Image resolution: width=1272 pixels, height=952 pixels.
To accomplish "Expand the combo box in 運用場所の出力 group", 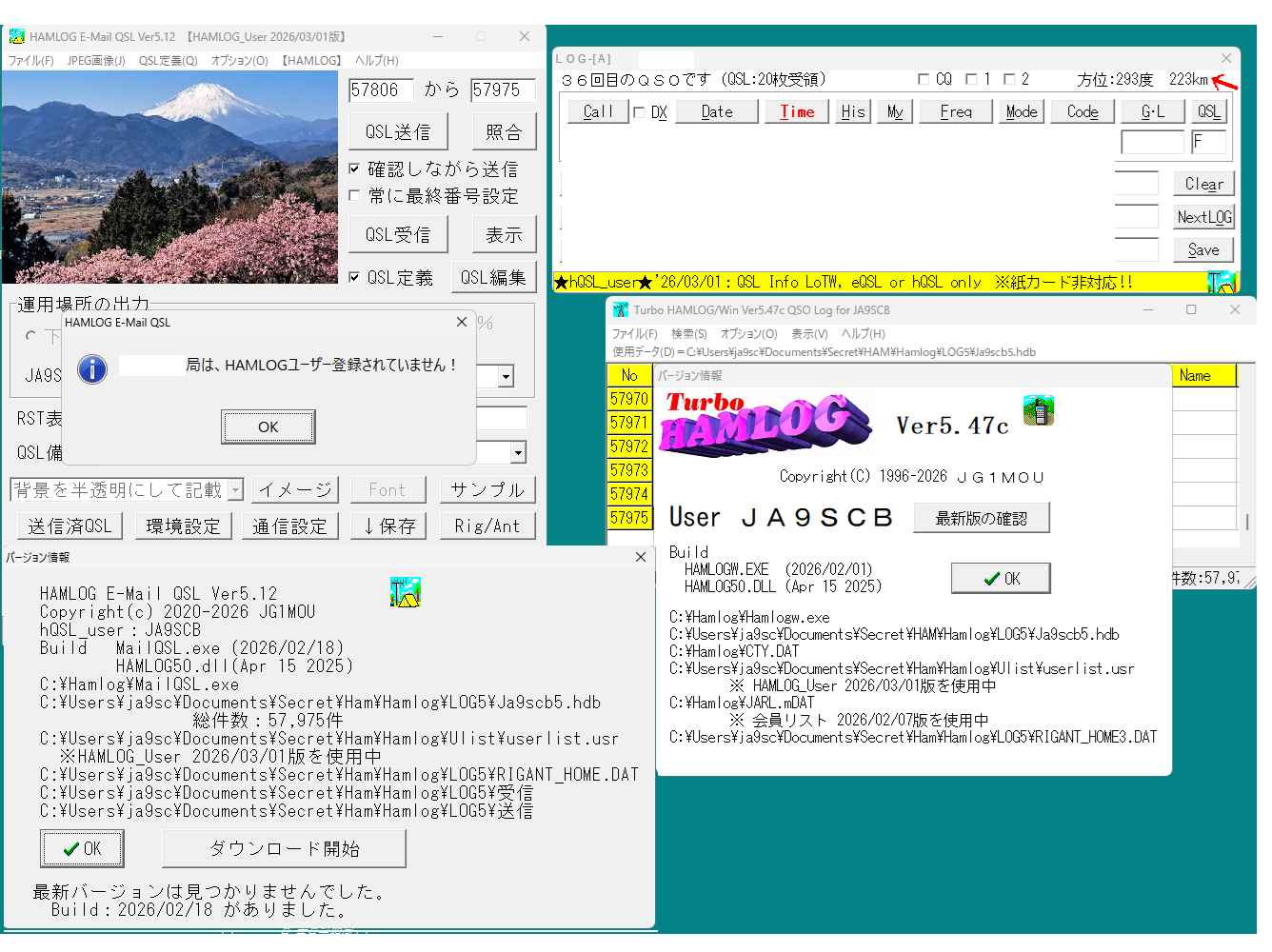I will click(x=506, y=377).
